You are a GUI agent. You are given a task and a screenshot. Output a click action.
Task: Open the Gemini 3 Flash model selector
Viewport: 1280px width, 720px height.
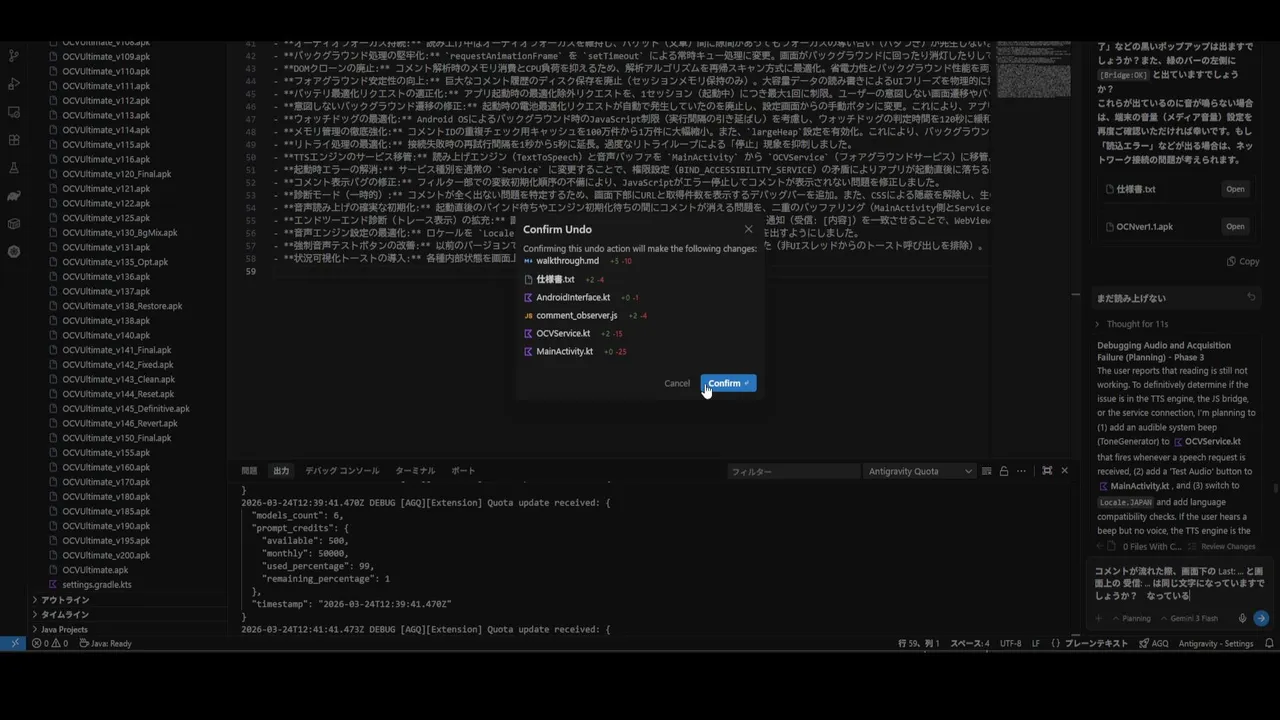[x=1190, y=618]
